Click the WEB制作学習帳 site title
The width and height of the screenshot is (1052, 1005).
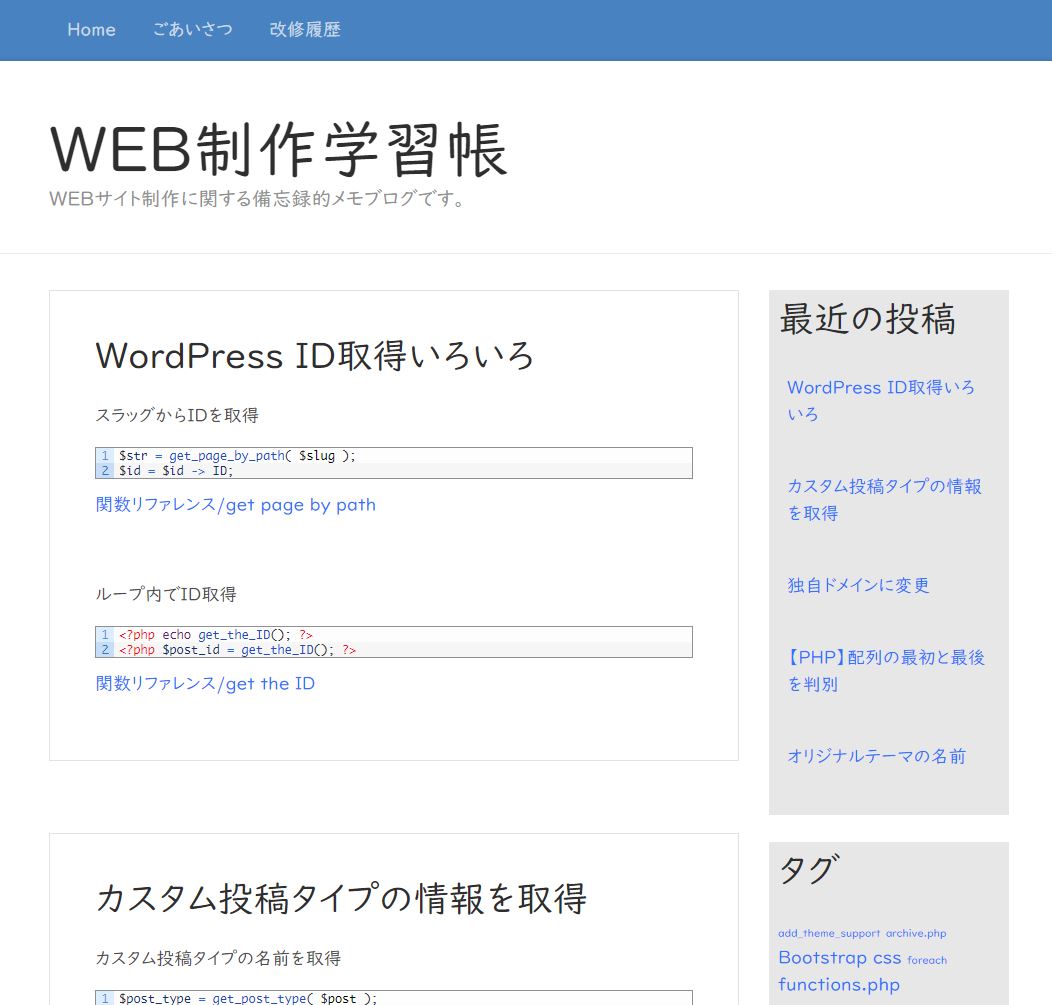point(279,150)
